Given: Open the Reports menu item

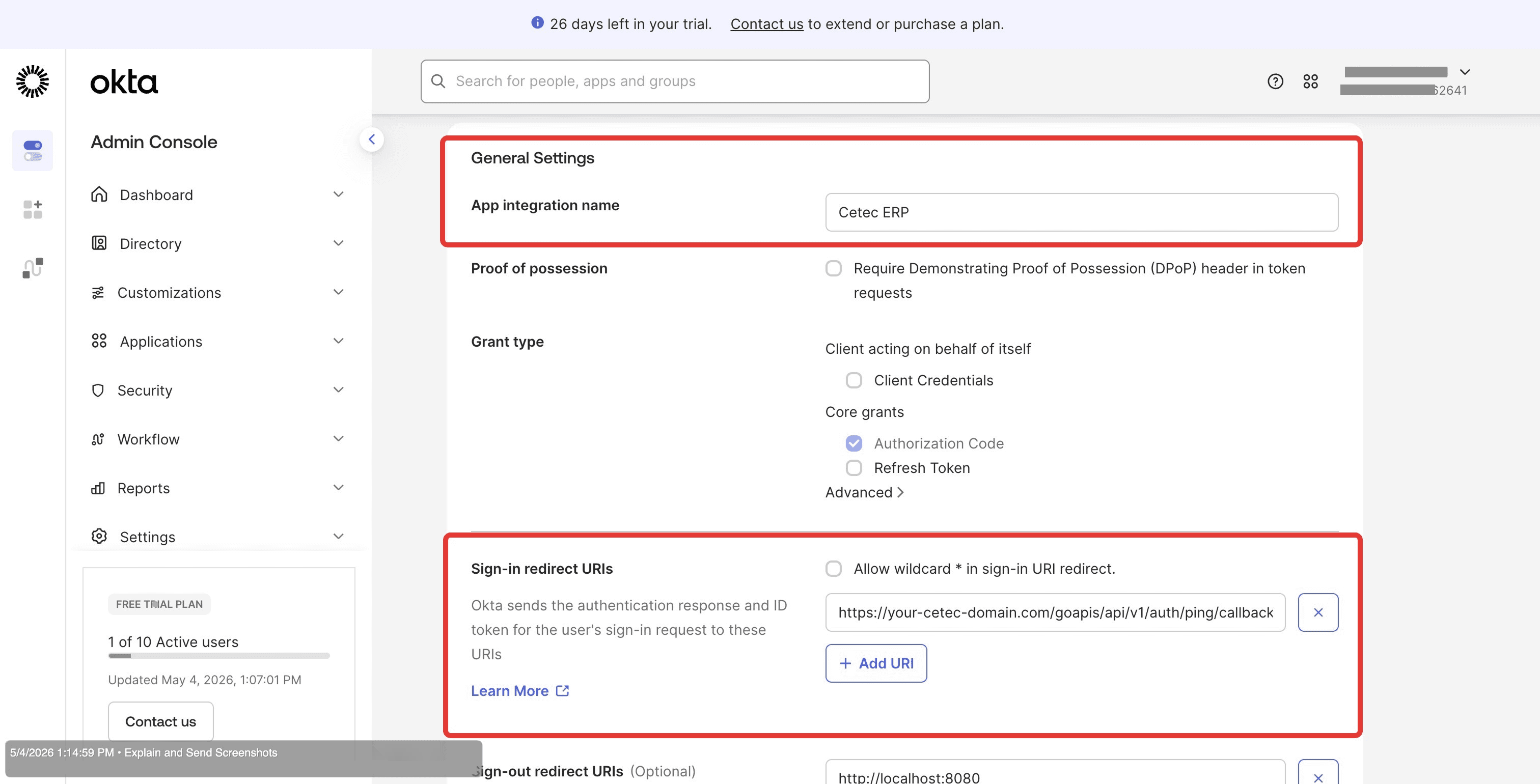Looking at the screenshot, I should (218, 489).
